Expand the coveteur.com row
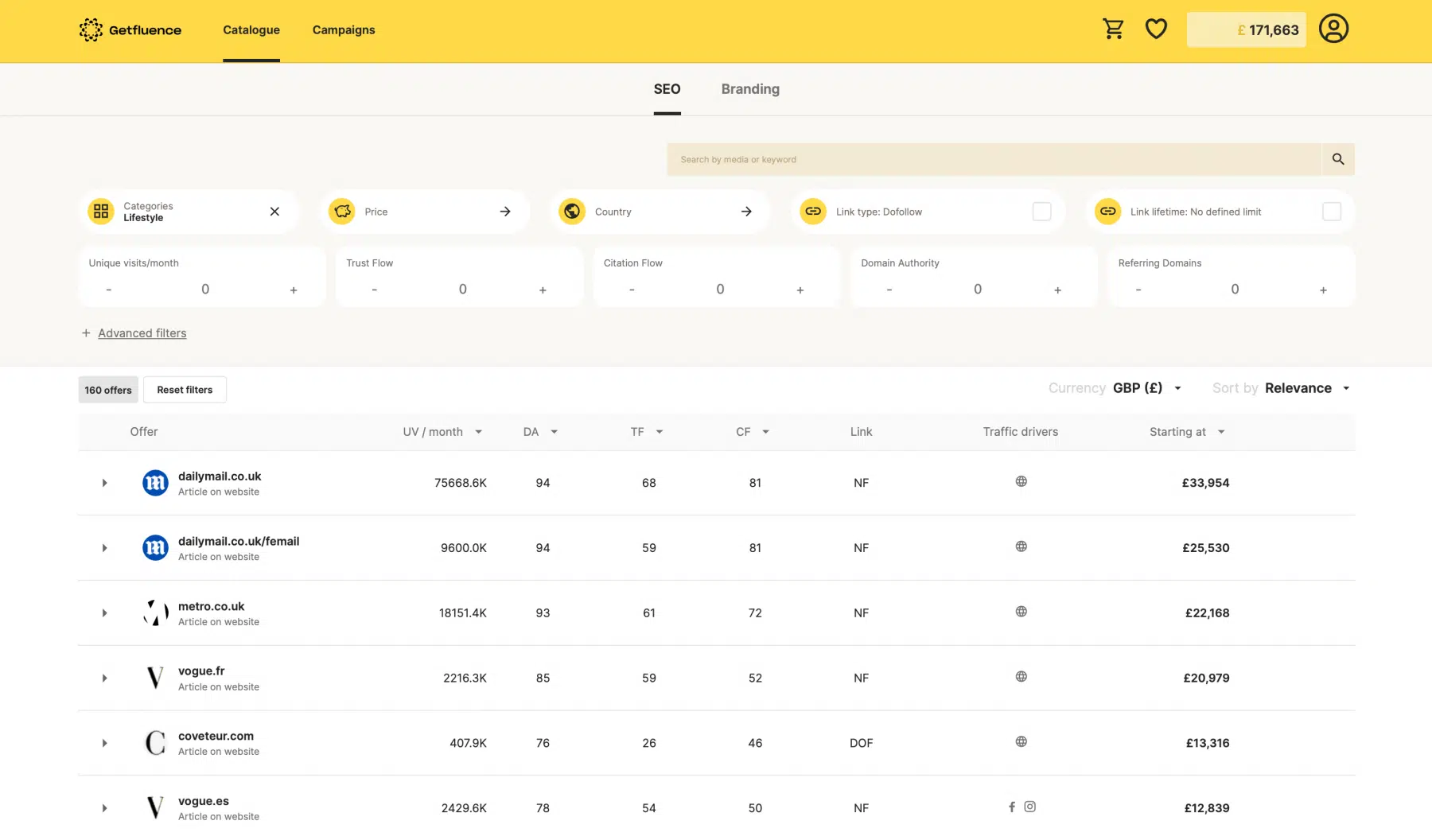Screen dimensions: 1432x840 pyautogui.click(x=104, y=743)
